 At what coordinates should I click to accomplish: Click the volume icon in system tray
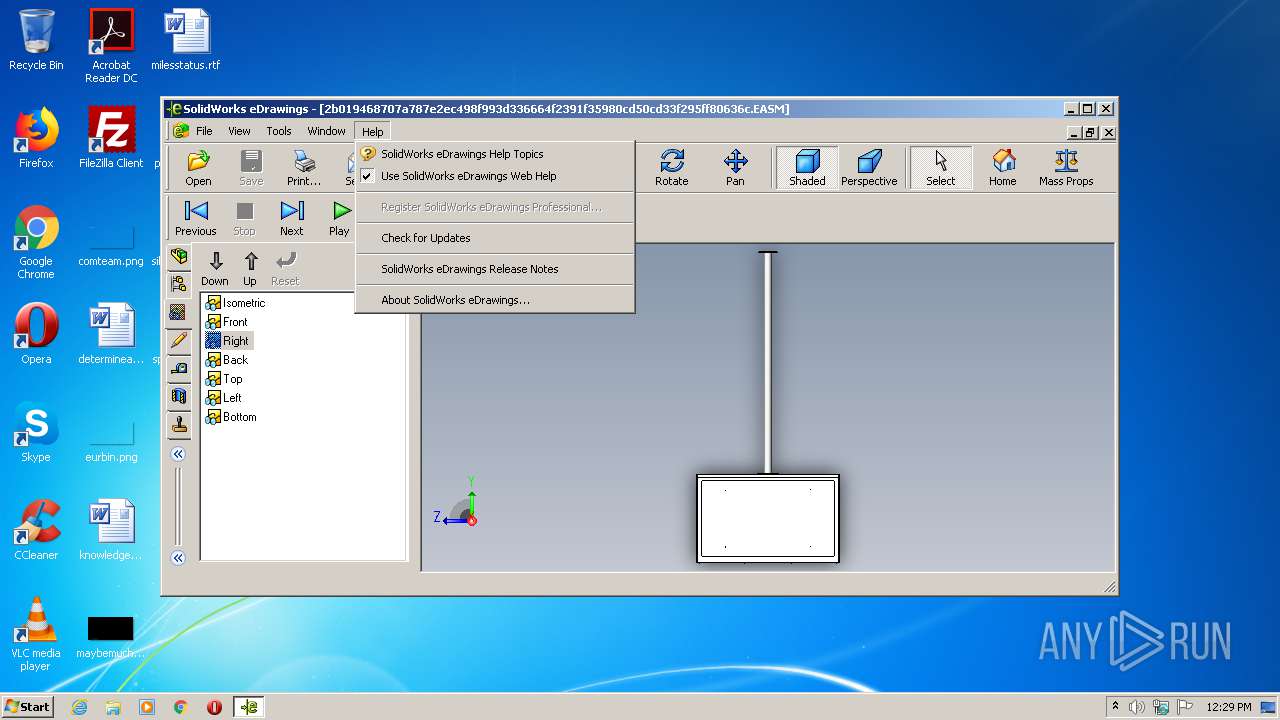click(1137, 707)
